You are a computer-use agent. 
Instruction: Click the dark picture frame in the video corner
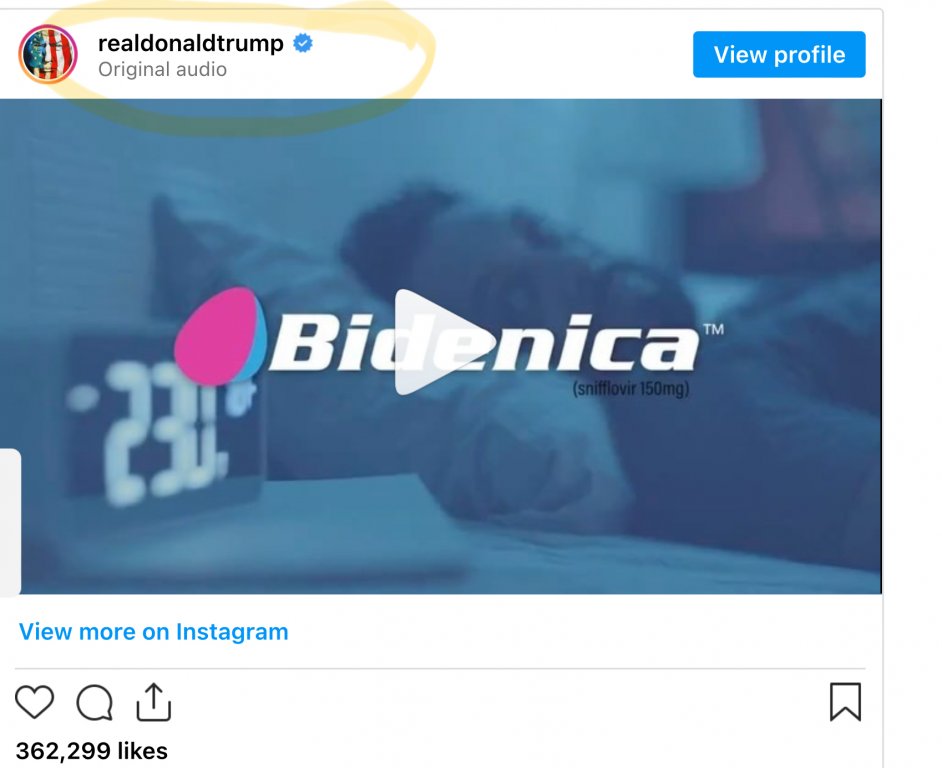click(x=781, y=174)
